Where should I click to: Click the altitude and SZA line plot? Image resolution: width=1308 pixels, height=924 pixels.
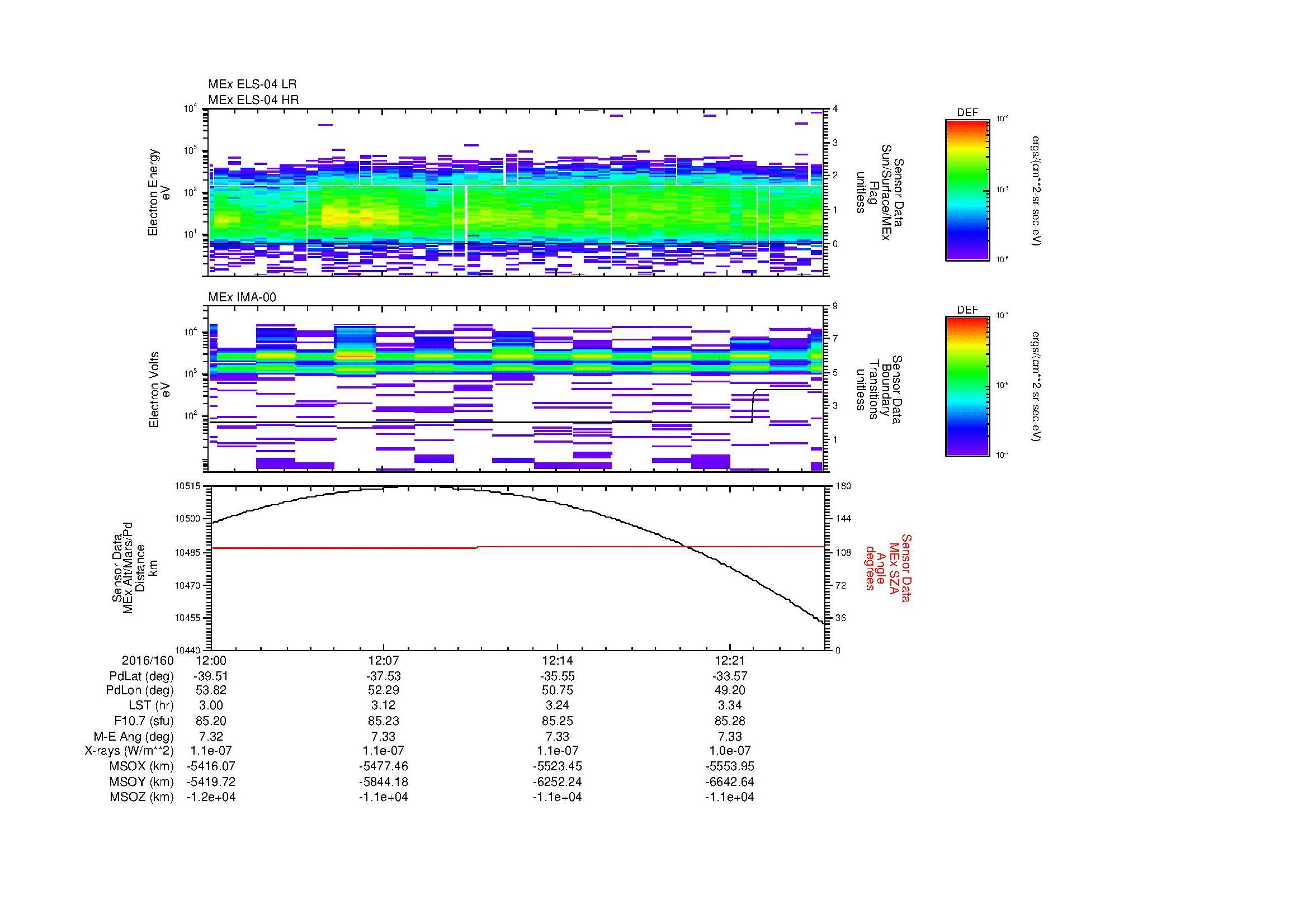coord(517,567)
